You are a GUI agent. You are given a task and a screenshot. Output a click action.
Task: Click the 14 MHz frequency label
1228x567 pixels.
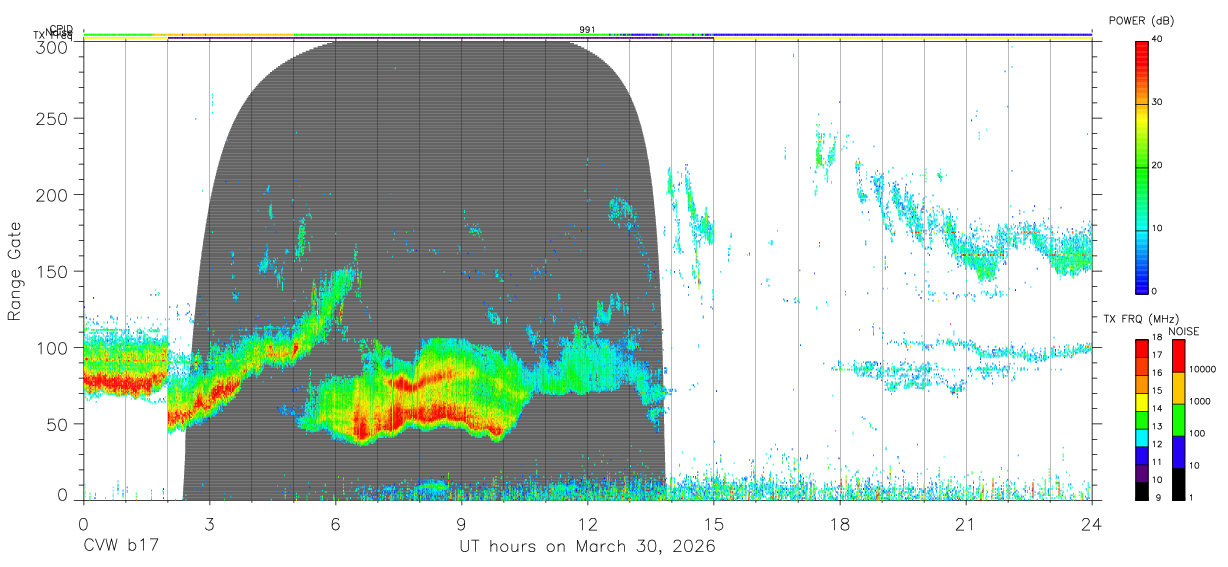(x=1156, y=409)
